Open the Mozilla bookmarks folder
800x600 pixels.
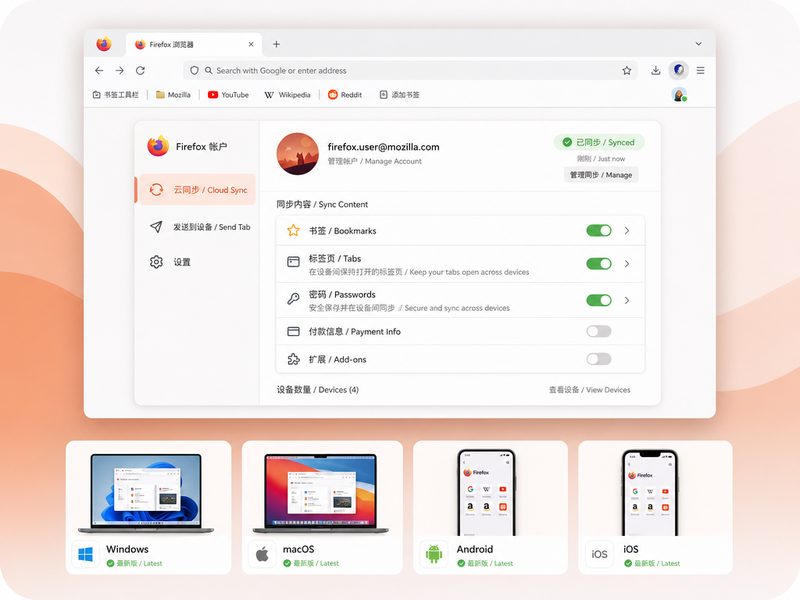(173, 95)
